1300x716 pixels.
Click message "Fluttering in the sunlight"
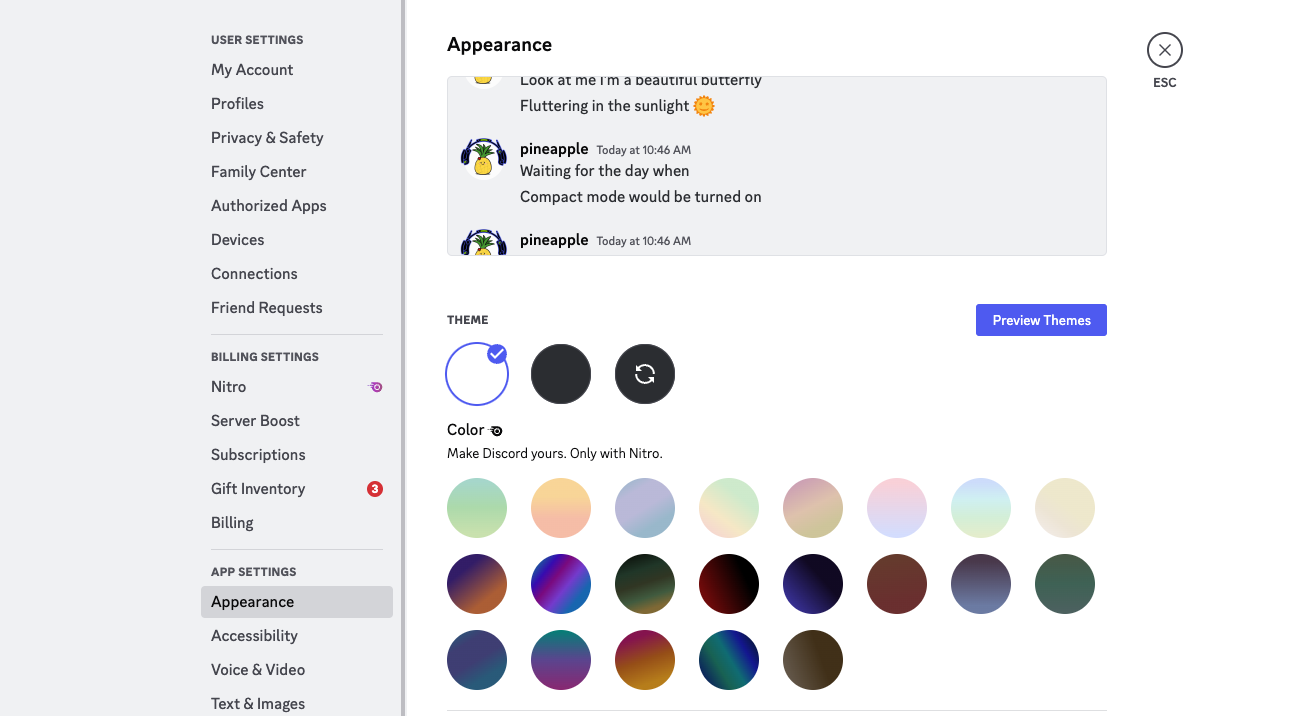605,106
